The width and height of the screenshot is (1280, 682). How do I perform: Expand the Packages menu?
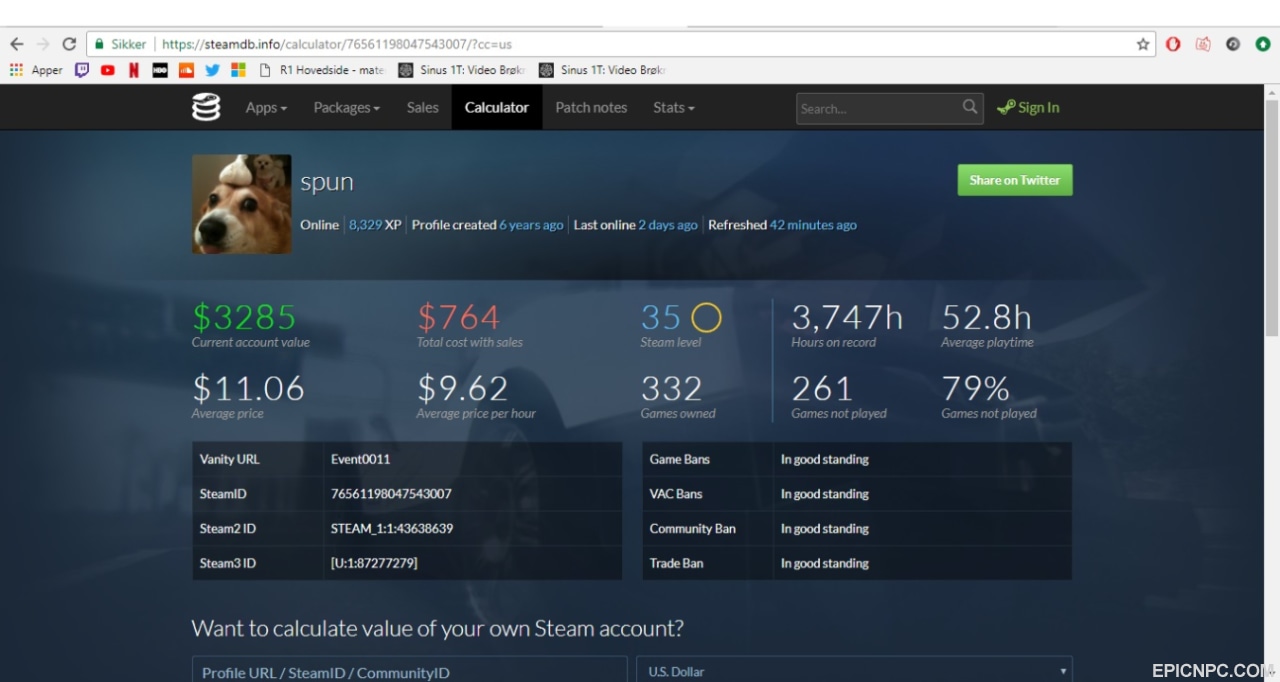346,107
